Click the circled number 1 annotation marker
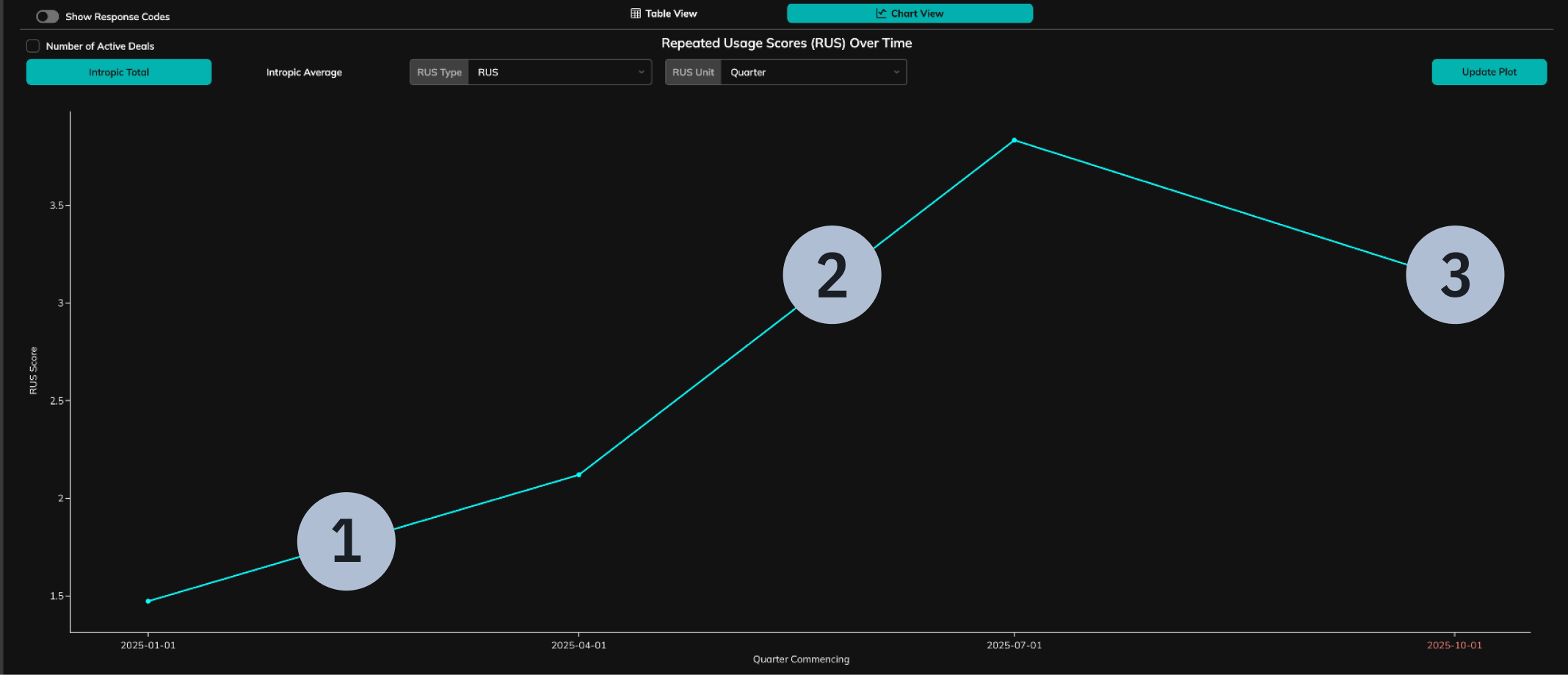The height and width of the screenshot is (675, 1568). pyautogui.click(x=346, y=541)
